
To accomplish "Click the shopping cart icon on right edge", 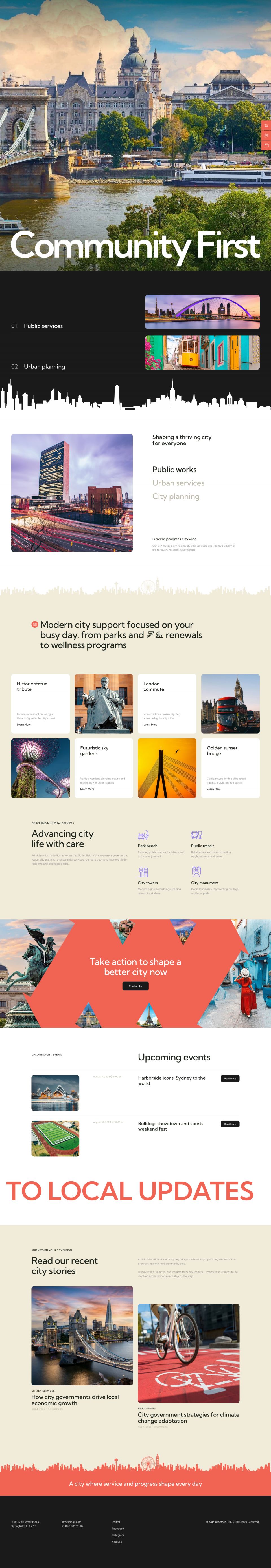I will [x=266, y=125].
